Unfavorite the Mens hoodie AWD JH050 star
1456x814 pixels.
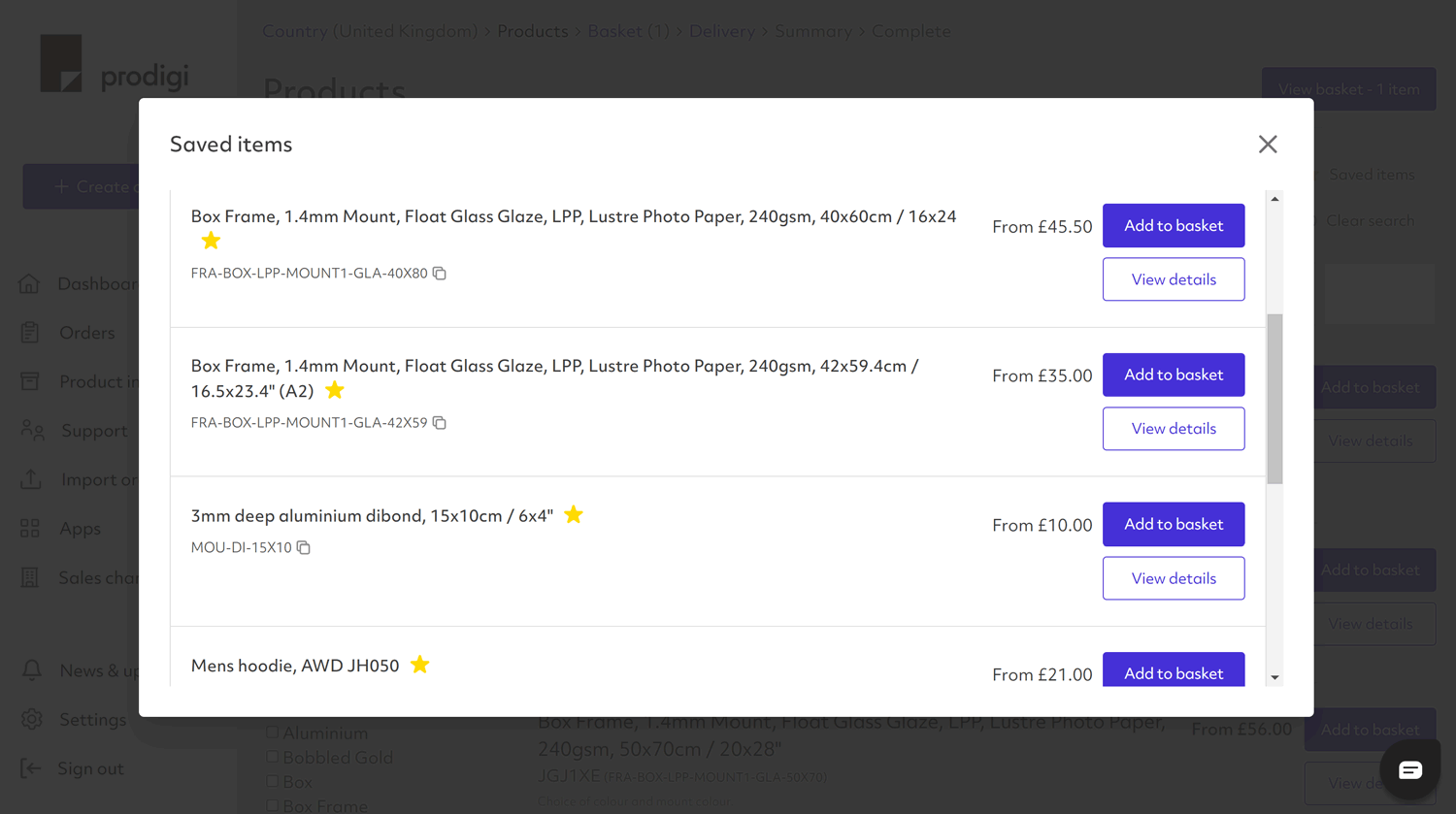419,665
